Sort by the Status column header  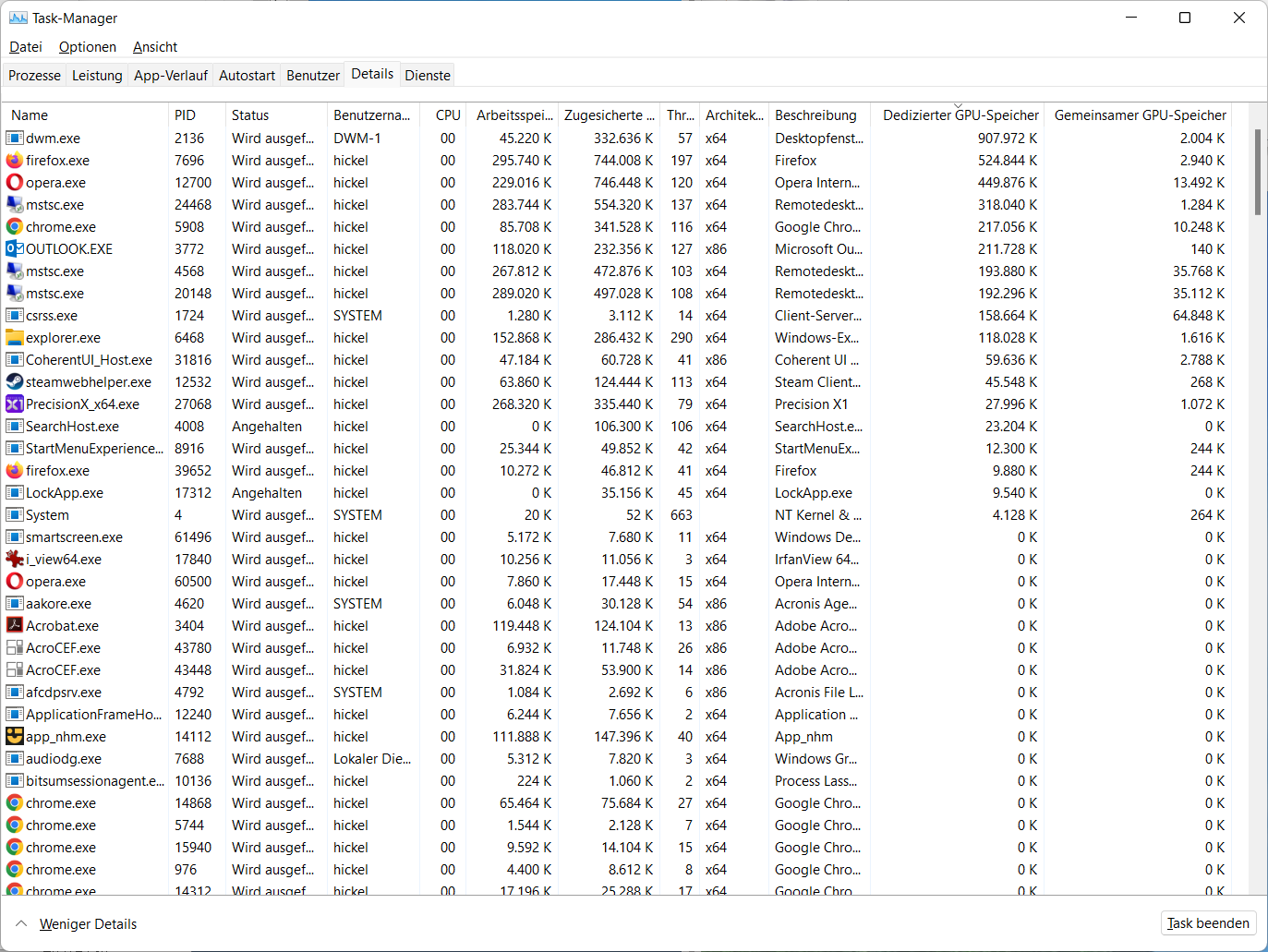click(x=276, y=115)
